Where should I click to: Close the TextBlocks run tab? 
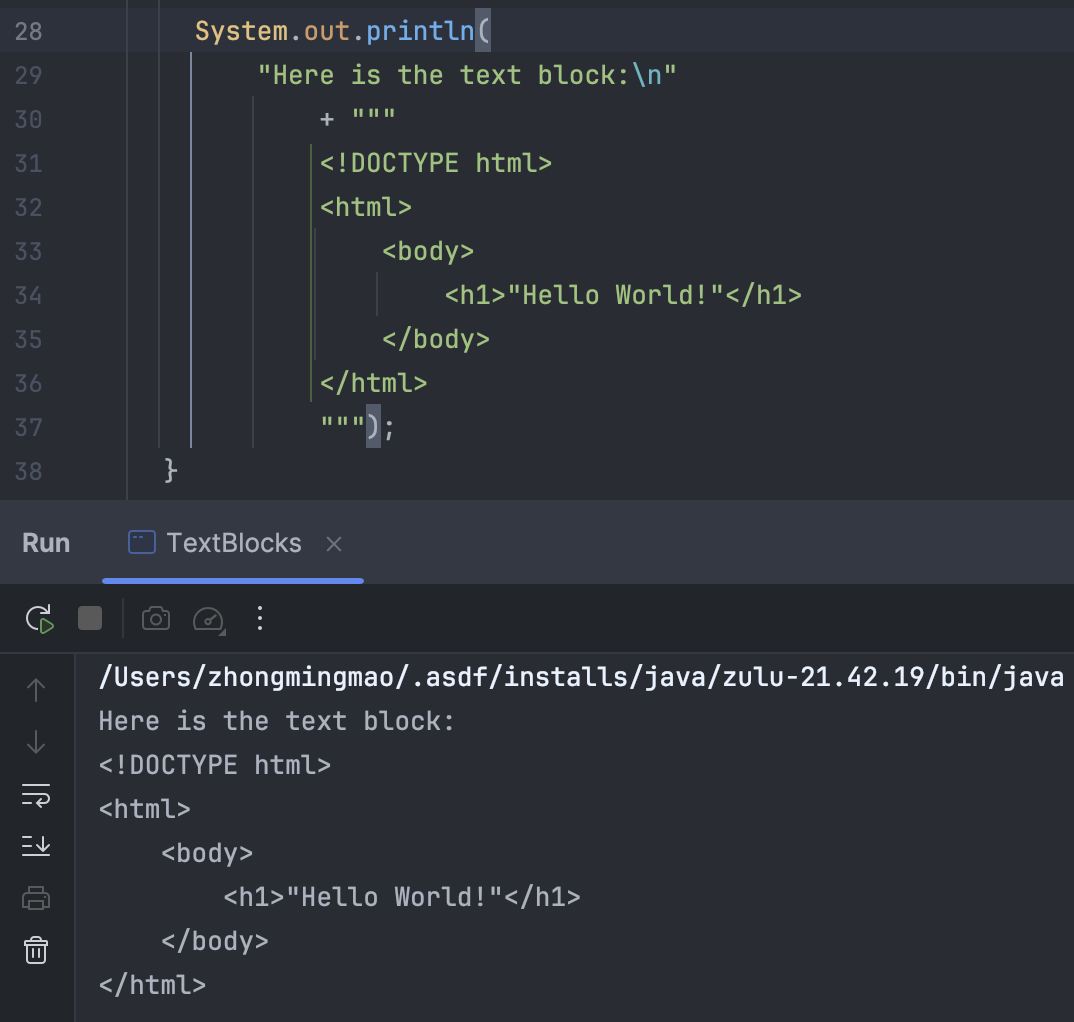coord(334,544)
